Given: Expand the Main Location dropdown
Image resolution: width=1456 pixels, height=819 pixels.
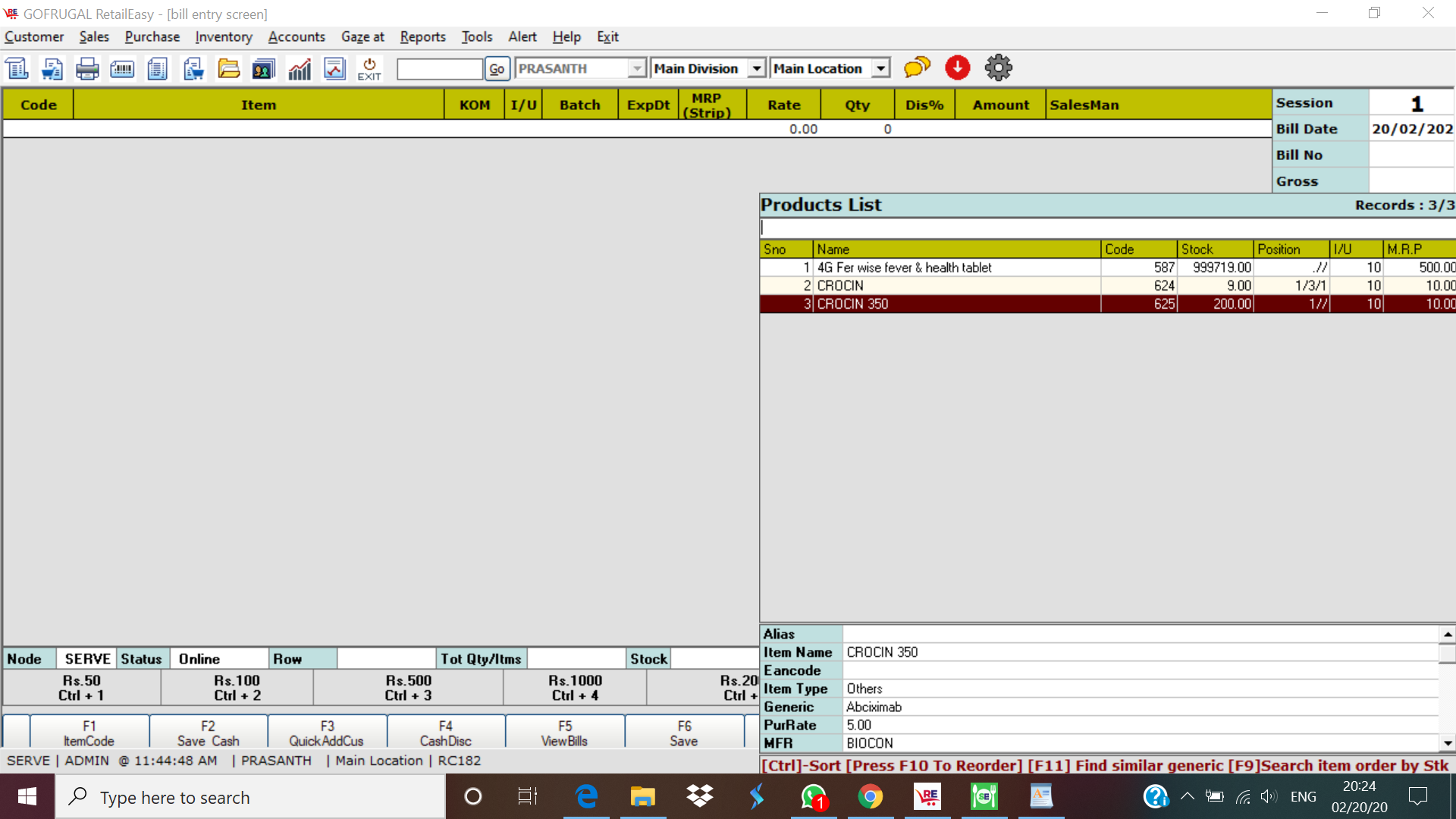Looking at the screenshot, I should [x=880, y=69].
